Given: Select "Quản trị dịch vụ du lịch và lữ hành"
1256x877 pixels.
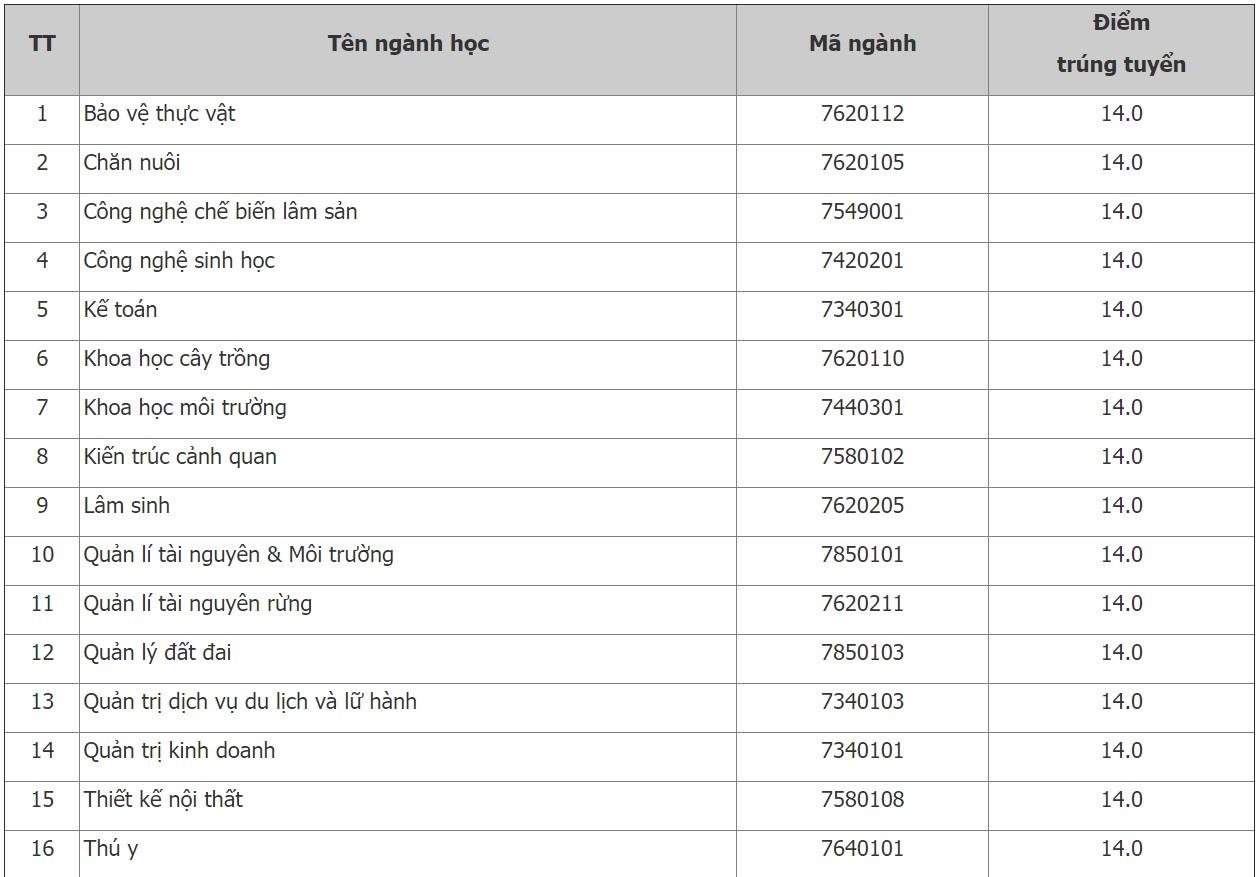Looking at the screenshot, I should (250, 702).
